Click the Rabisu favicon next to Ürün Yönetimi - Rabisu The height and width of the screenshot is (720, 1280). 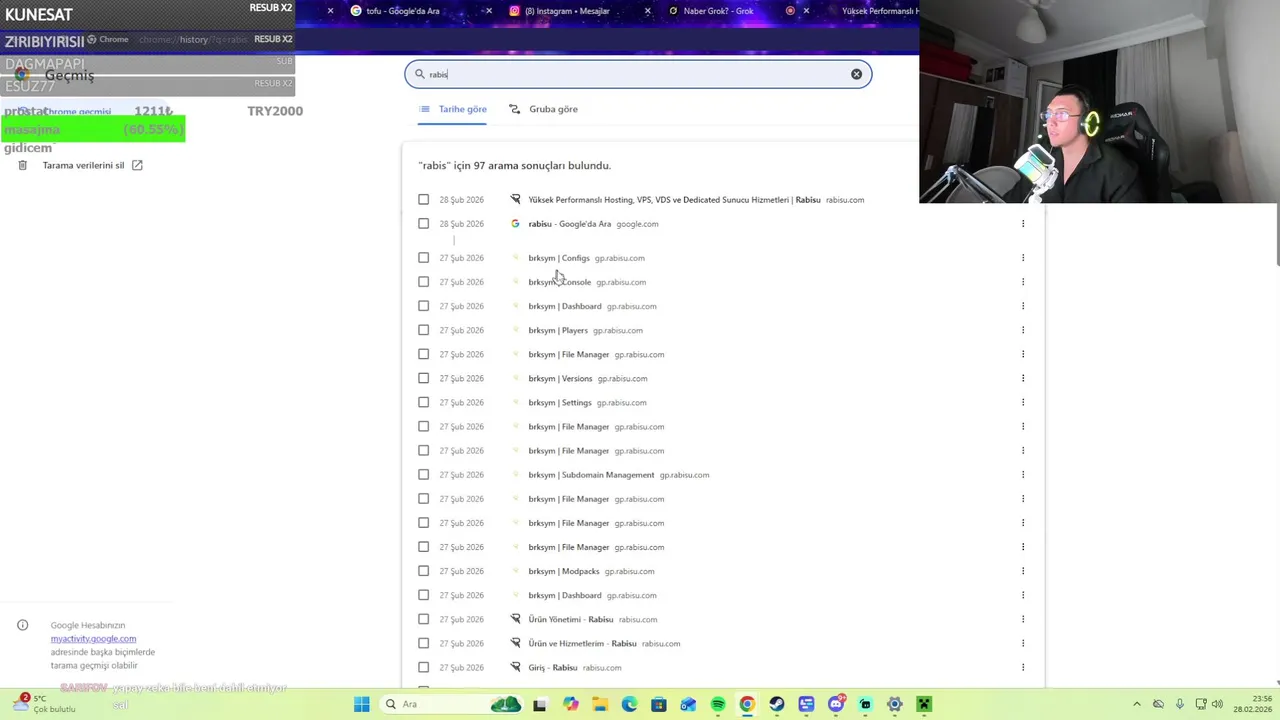(x=515, y=619)
